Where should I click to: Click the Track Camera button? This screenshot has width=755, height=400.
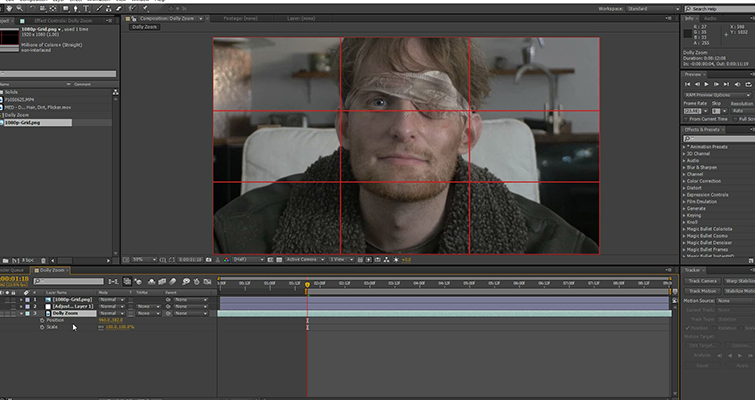[x=701, y=281]
